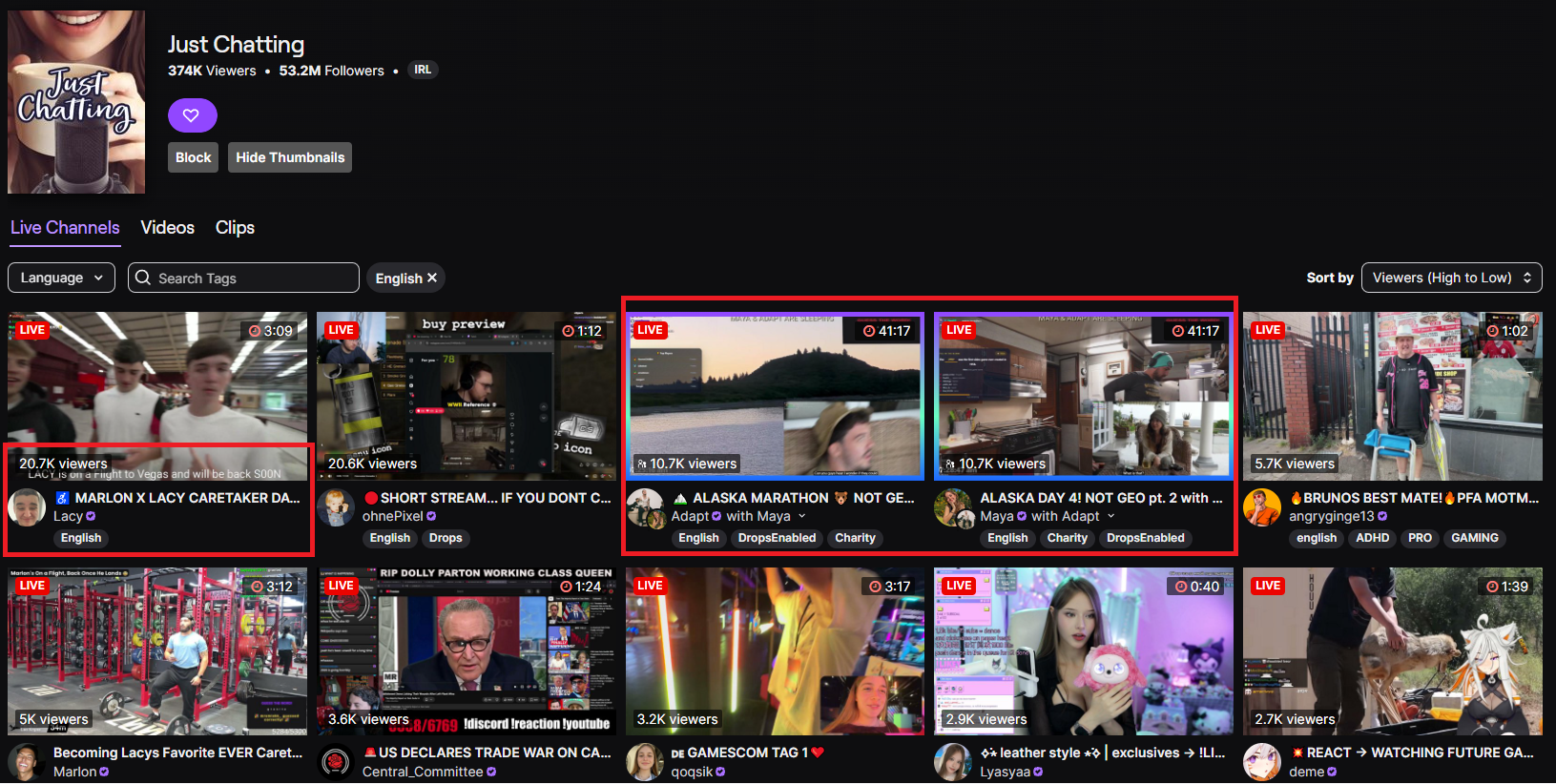This screenshot has width=1556, height=784.
Task: Expand the chevron beside 'with Adapt'
Action: coord(1111,516)
